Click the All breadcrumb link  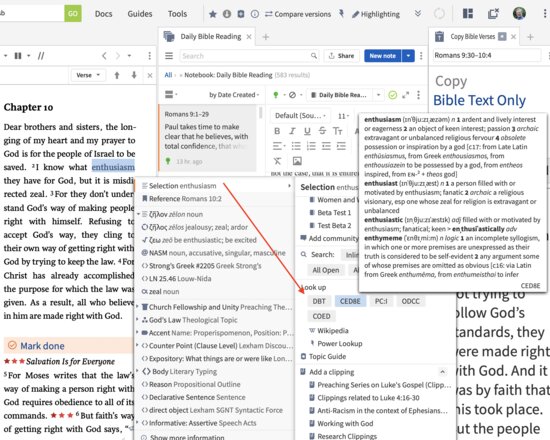click(x=168, y=75)
